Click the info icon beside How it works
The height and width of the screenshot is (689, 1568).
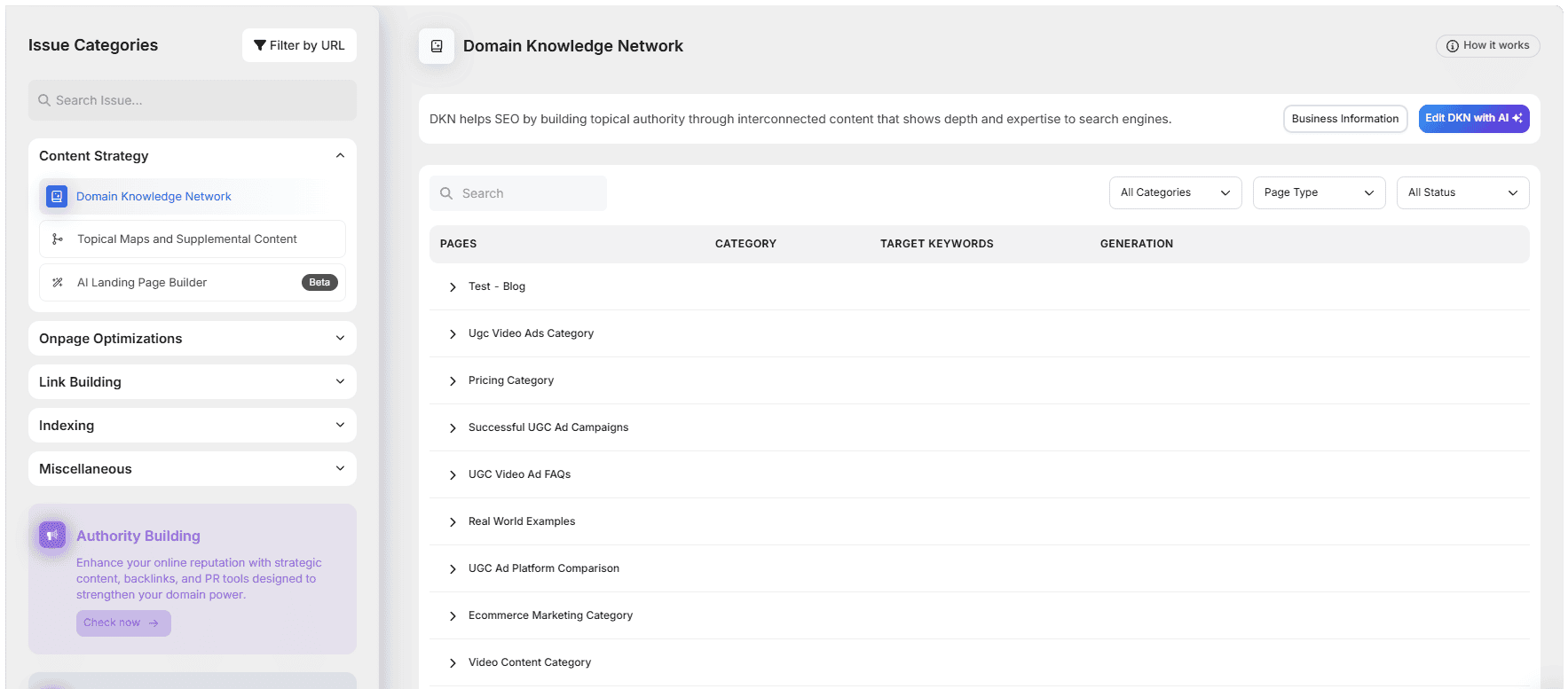coord(1452,46)
